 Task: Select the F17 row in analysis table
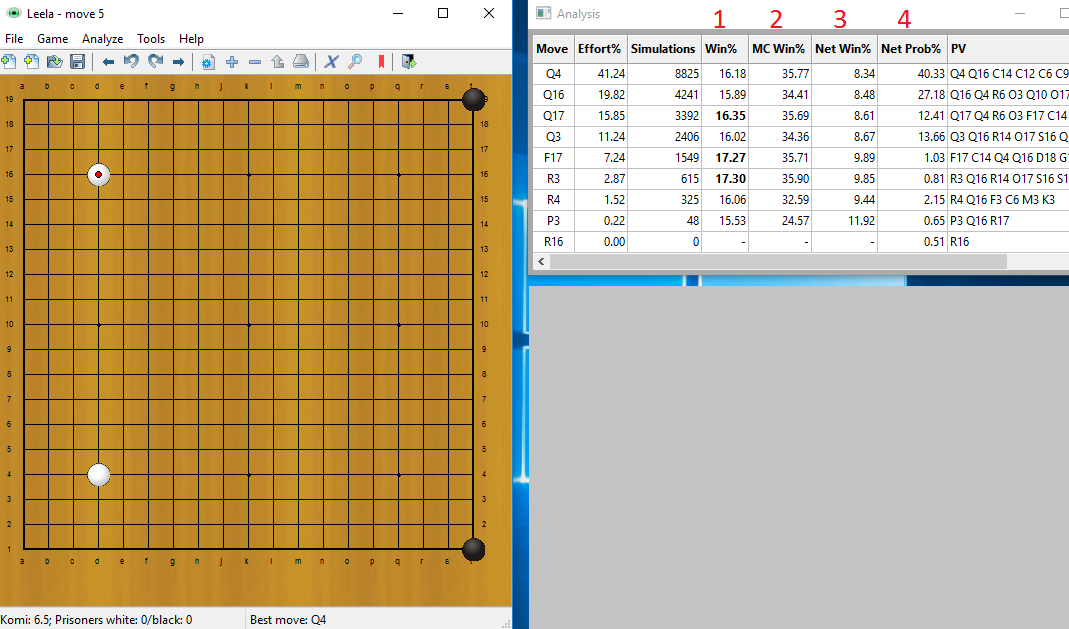point(554,158)
